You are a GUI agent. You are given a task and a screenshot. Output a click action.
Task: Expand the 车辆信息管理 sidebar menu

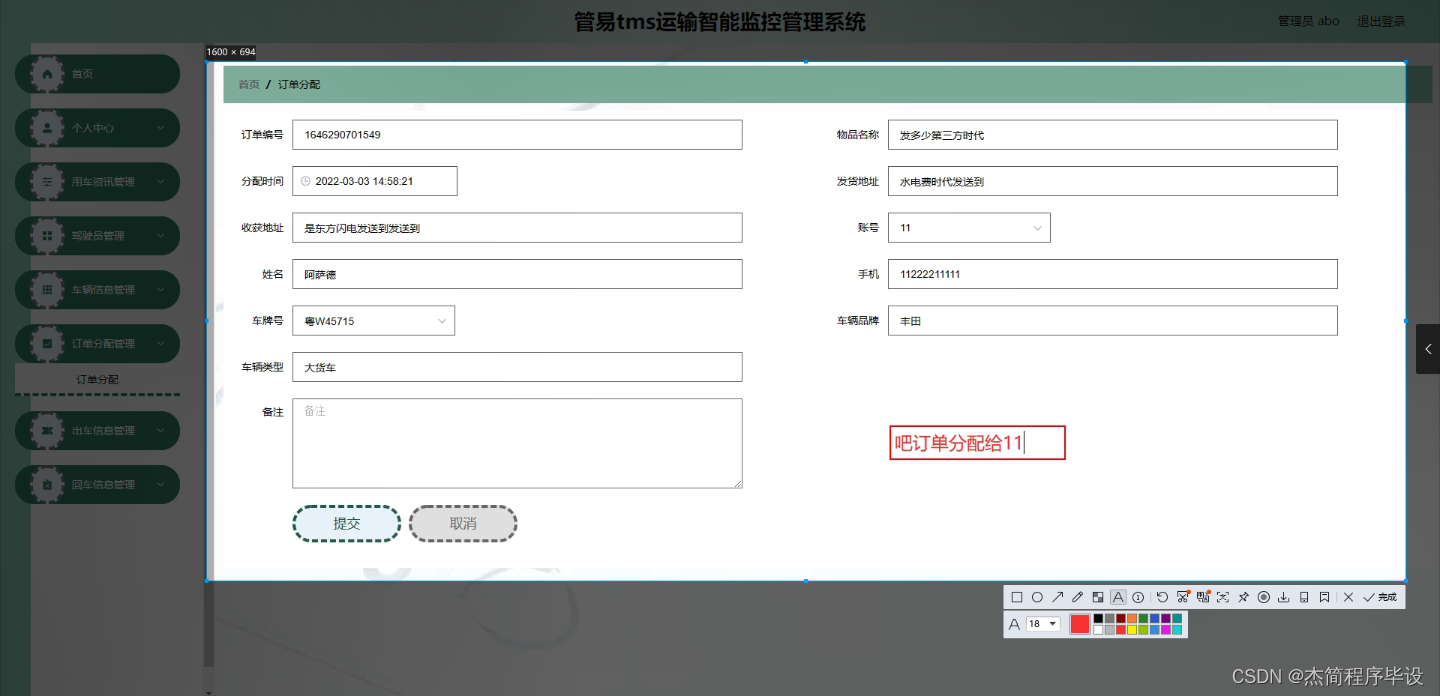pos(97,290)
